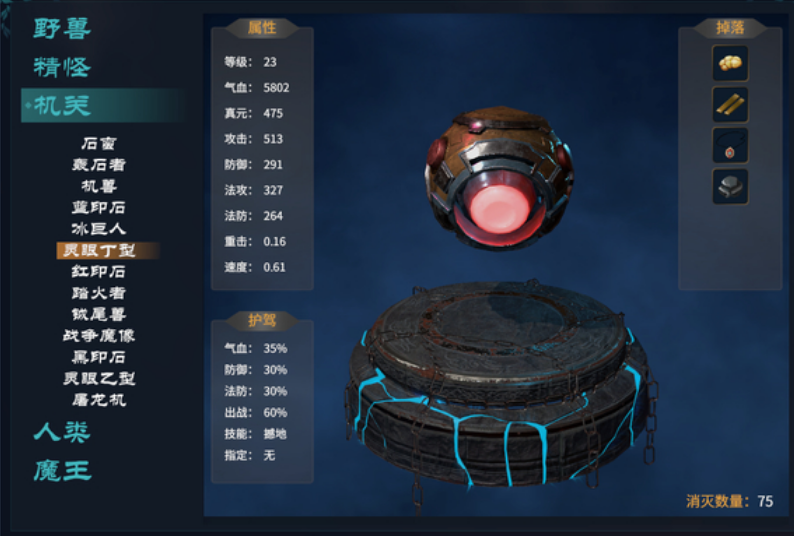Image resolution: width=794 pixels, height=536 pixels.
Task: Select the red gem necklace drop icon
Action: click(x=730, y=145)
